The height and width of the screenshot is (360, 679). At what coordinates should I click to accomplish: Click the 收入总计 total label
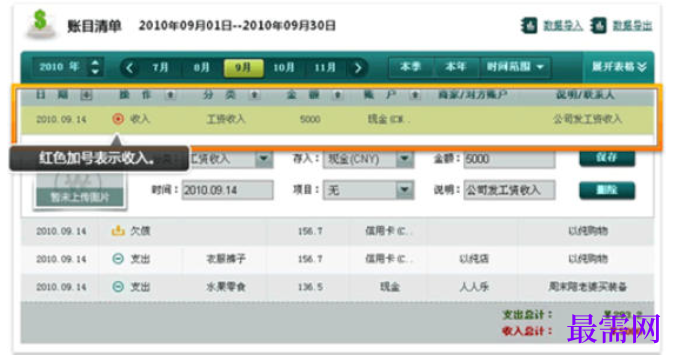click(527, 331)
